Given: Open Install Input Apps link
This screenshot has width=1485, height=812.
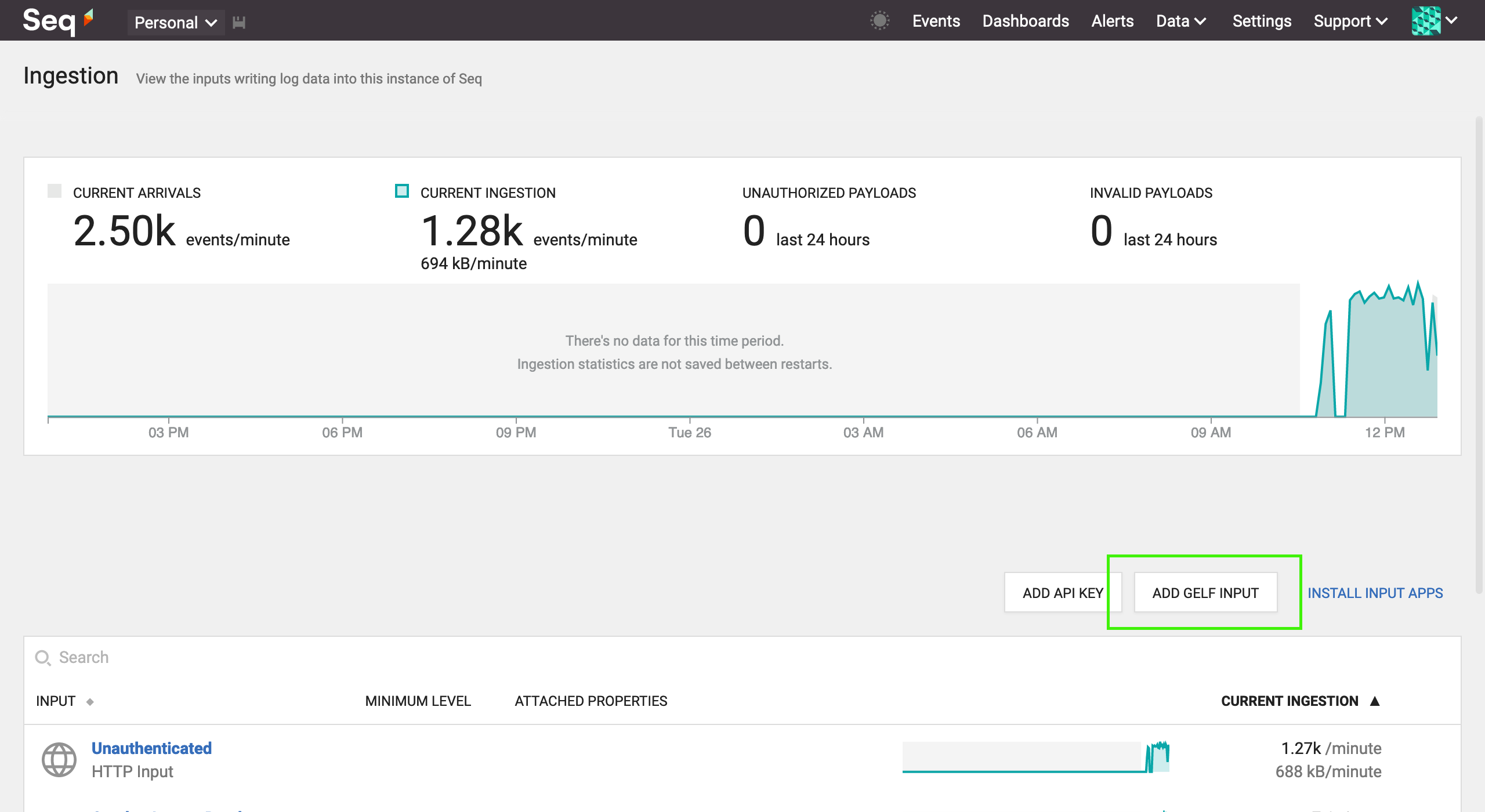Looking at the screenshot, I should coord(1375,593).
